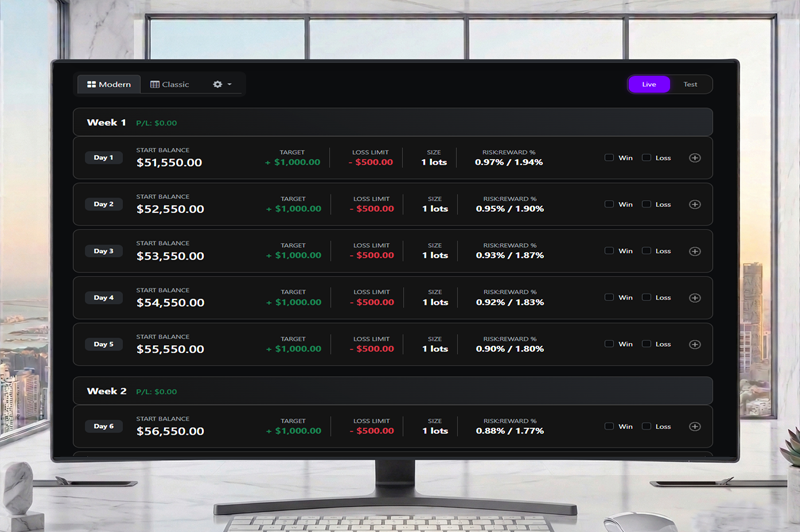
Task: Check the Win box for Day 5
Action: coord(609,344)
